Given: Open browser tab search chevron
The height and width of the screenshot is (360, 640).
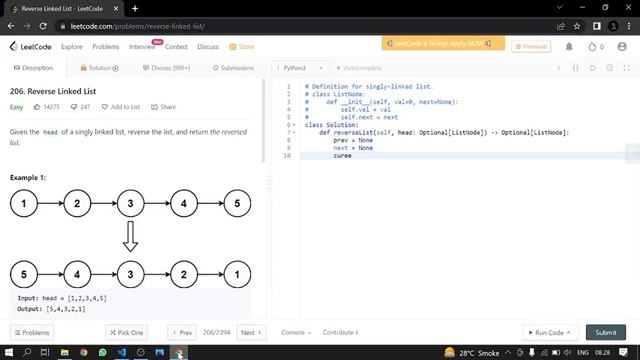Looking at the screenshot, I should (x=560, y=8).
